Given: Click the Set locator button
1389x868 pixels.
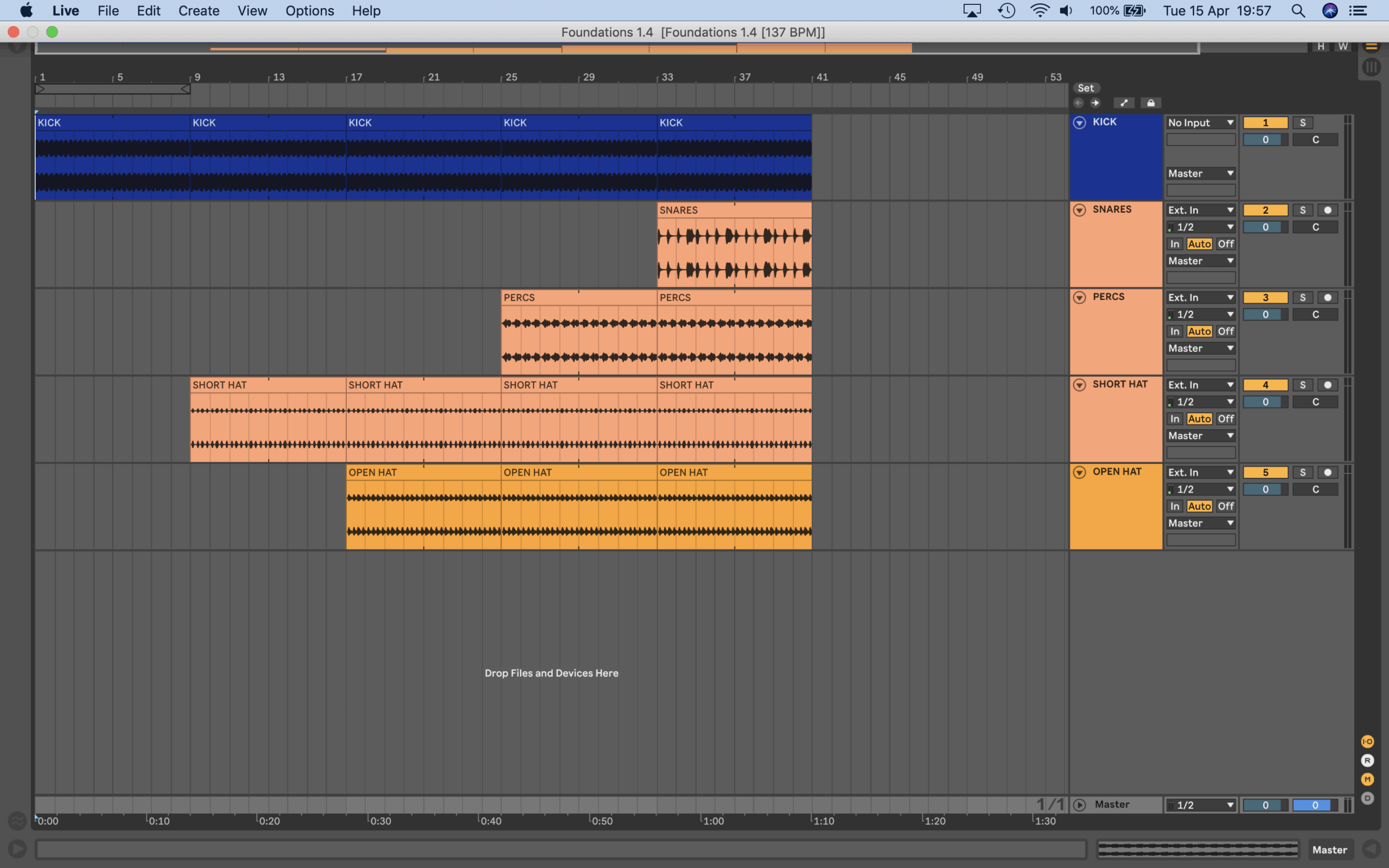Looking at the screenshot, I should (x=1085, y=88).
